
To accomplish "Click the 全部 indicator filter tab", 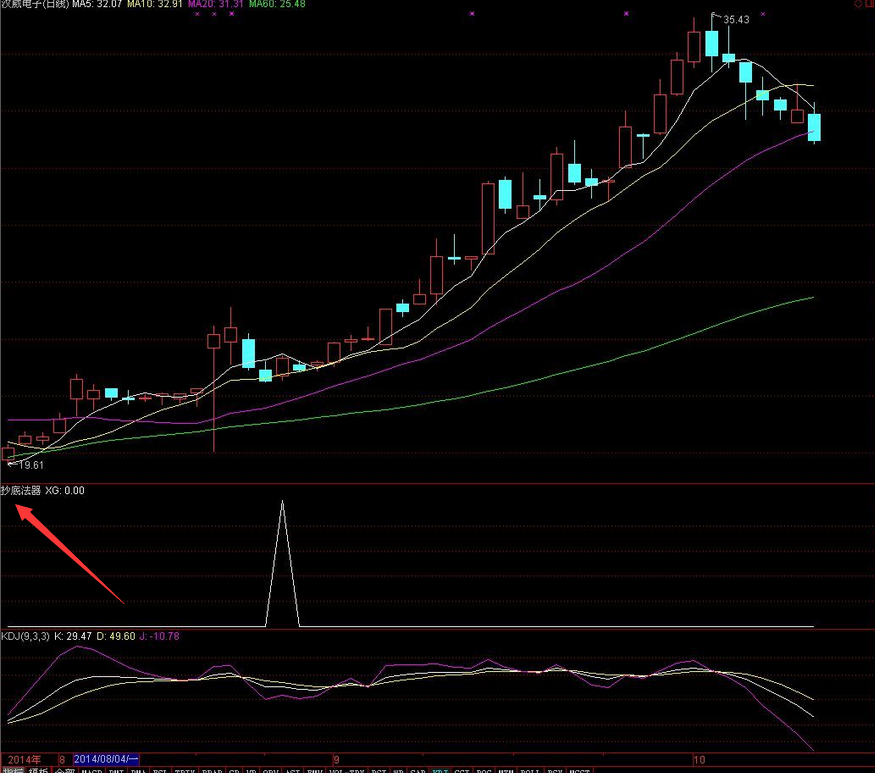I will (x=65, y=770).
